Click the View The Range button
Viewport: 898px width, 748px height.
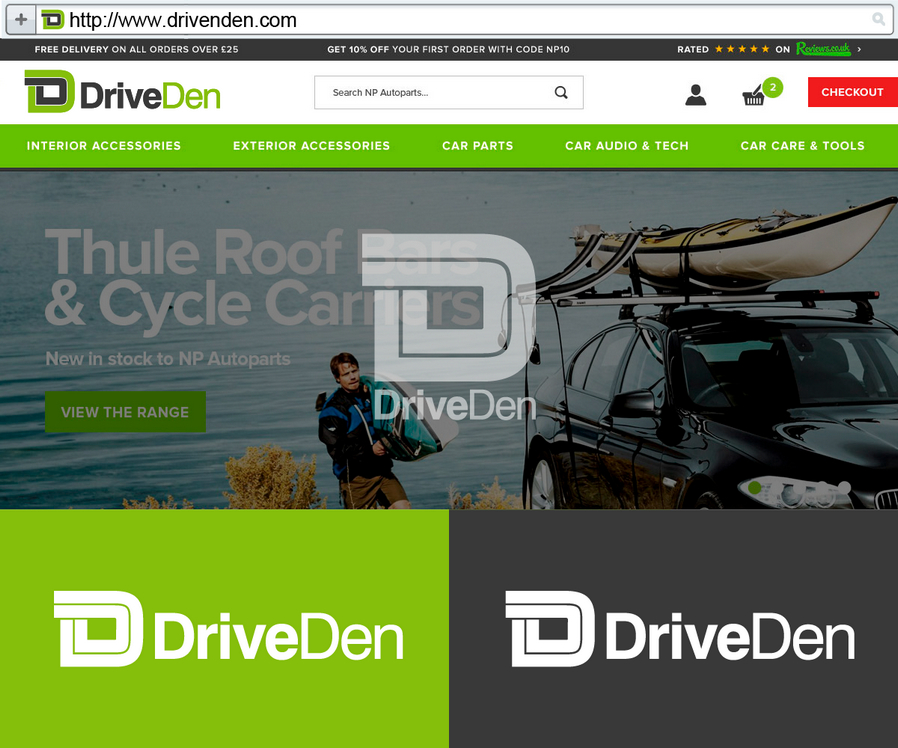coord(125,412)
